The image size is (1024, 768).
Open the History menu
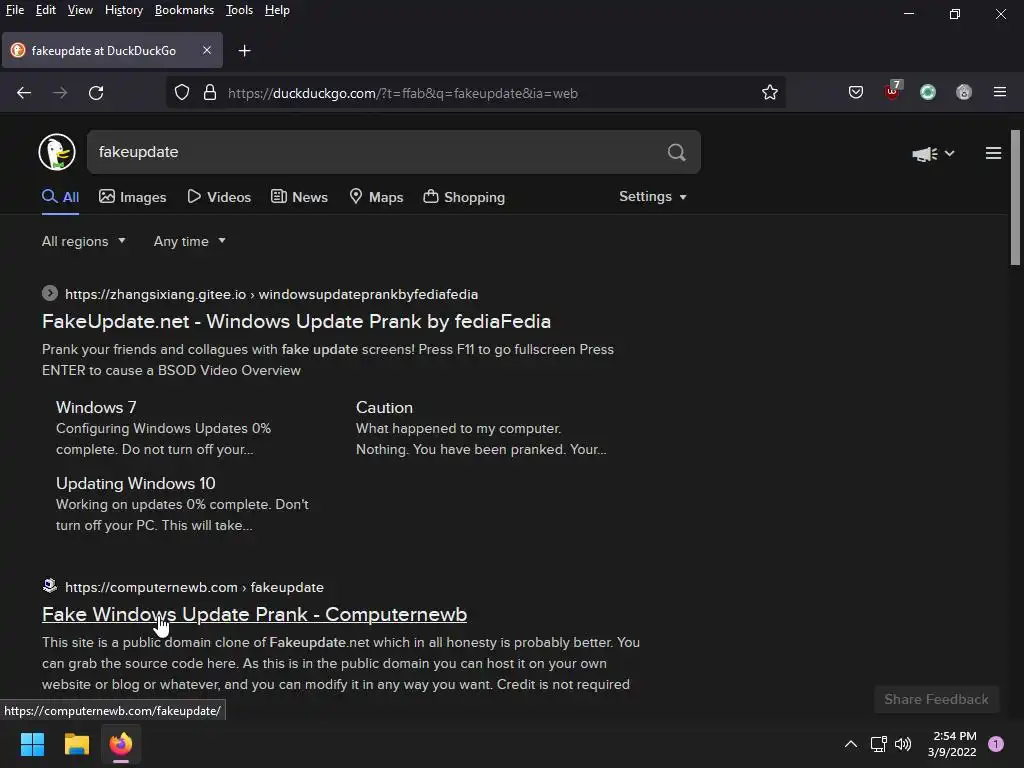(124, 10)
